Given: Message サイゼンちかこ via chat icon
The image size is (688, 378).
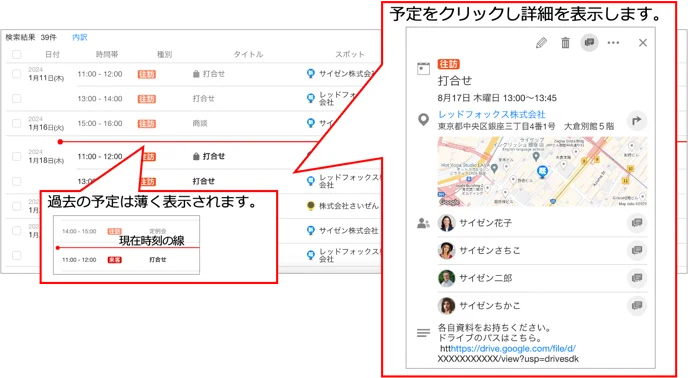Looking at the screenshot, I should click(x=637, y=306).
